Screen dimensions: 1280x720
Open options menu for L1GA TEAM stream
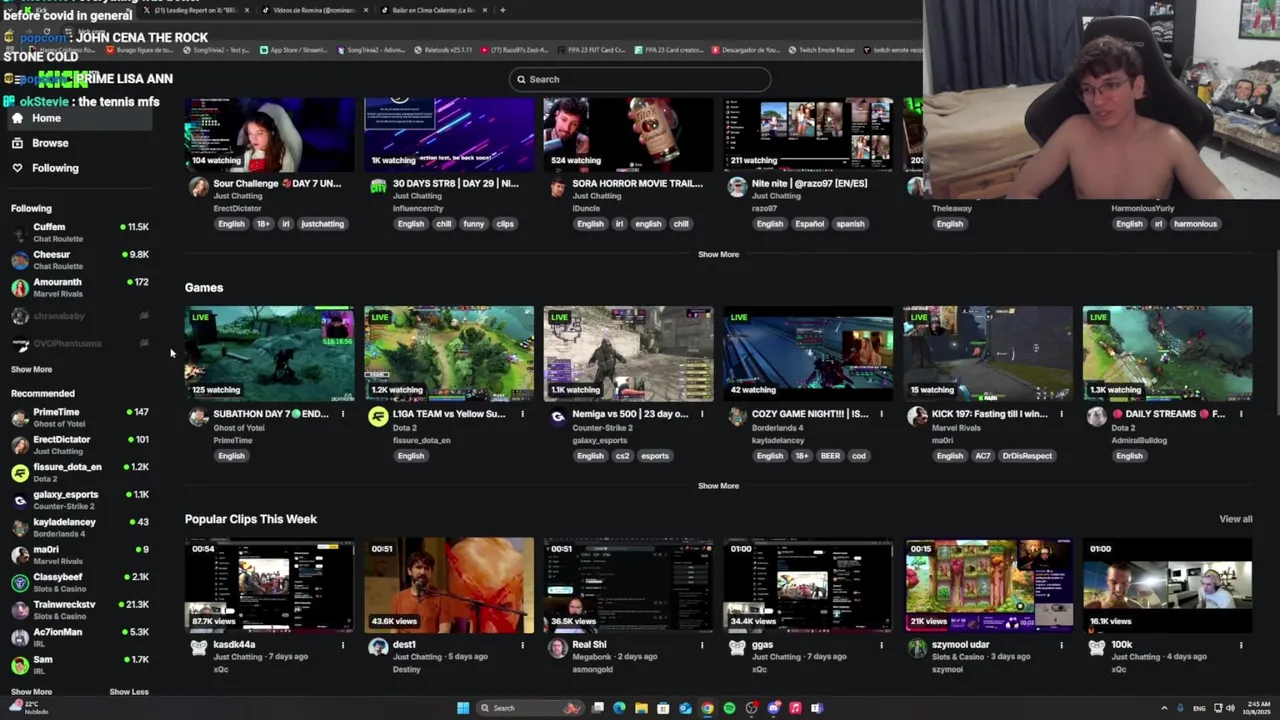pyautogui.click(x=522, y=414)
